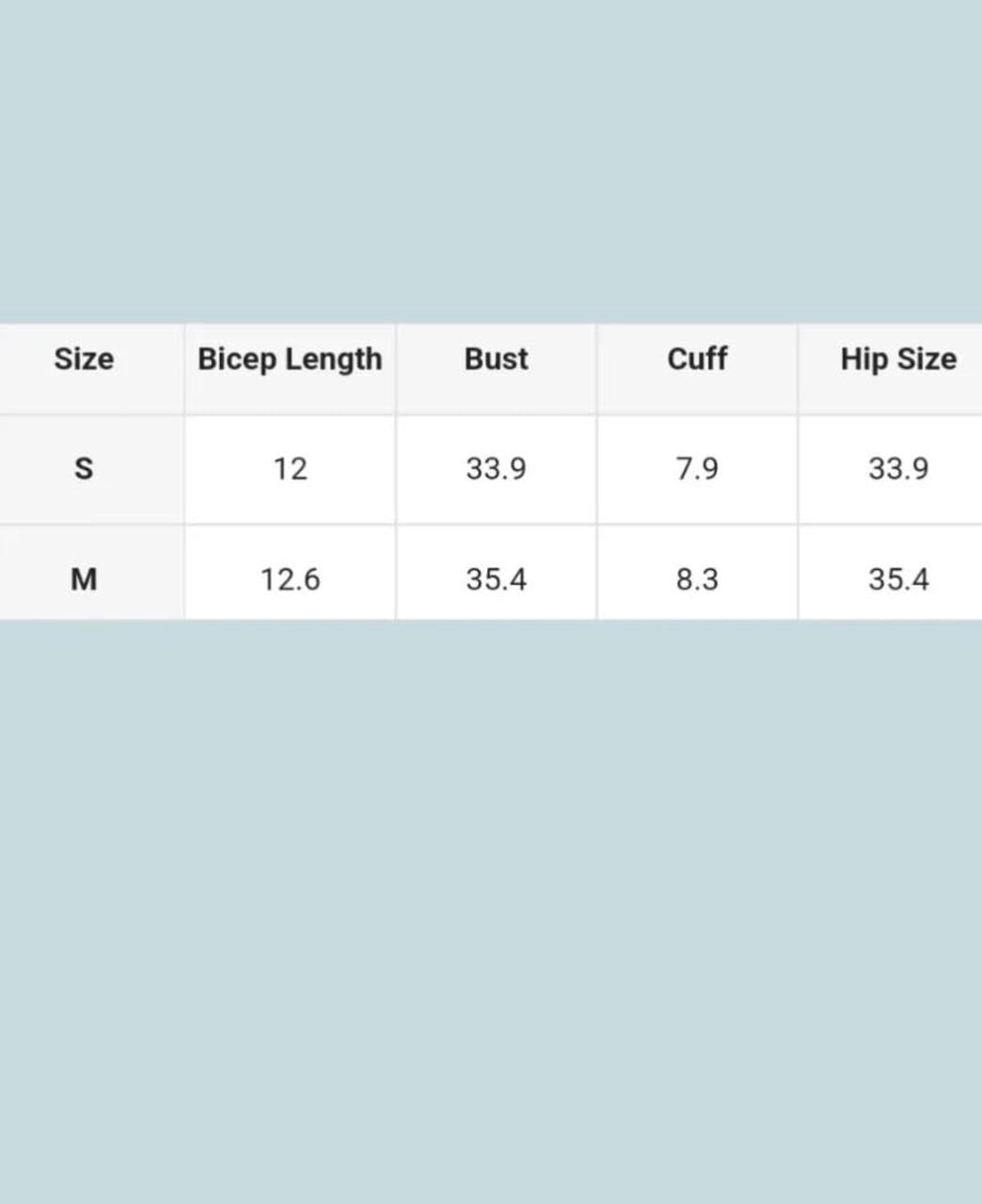Click the Bust value 33.9 for size S
Image resolution: width=982 pixels, height=1204 pixels.
click(496, 467)
